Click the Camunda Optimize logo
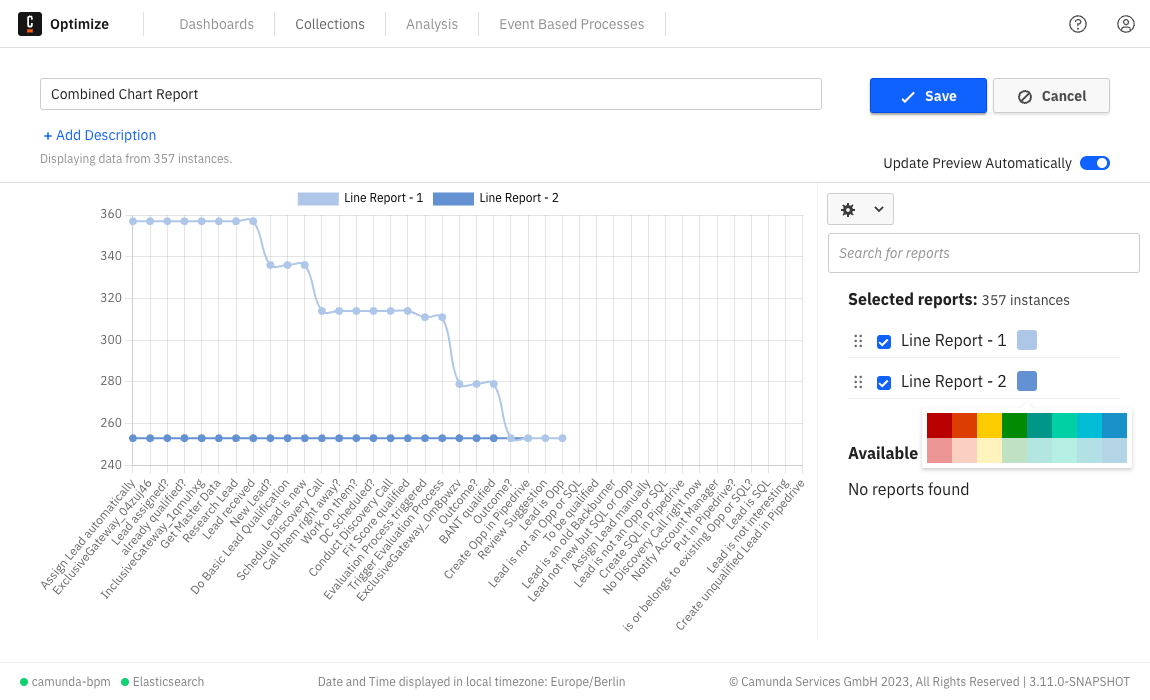Image resolution: width=1150 pixels, height=700 pixels. pos(30,24)
